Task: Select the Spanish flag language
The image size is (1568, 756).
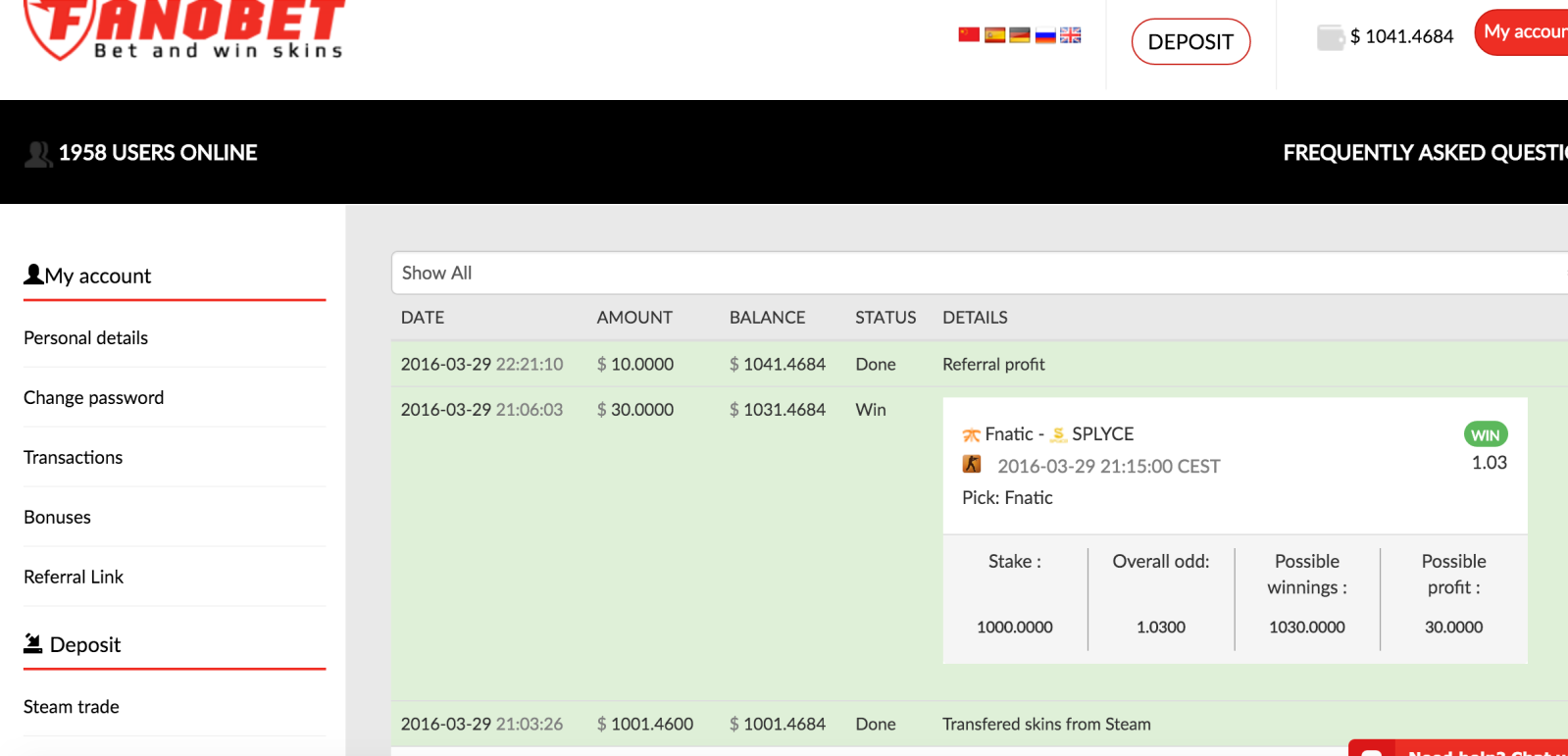Action: pos(994,35)
